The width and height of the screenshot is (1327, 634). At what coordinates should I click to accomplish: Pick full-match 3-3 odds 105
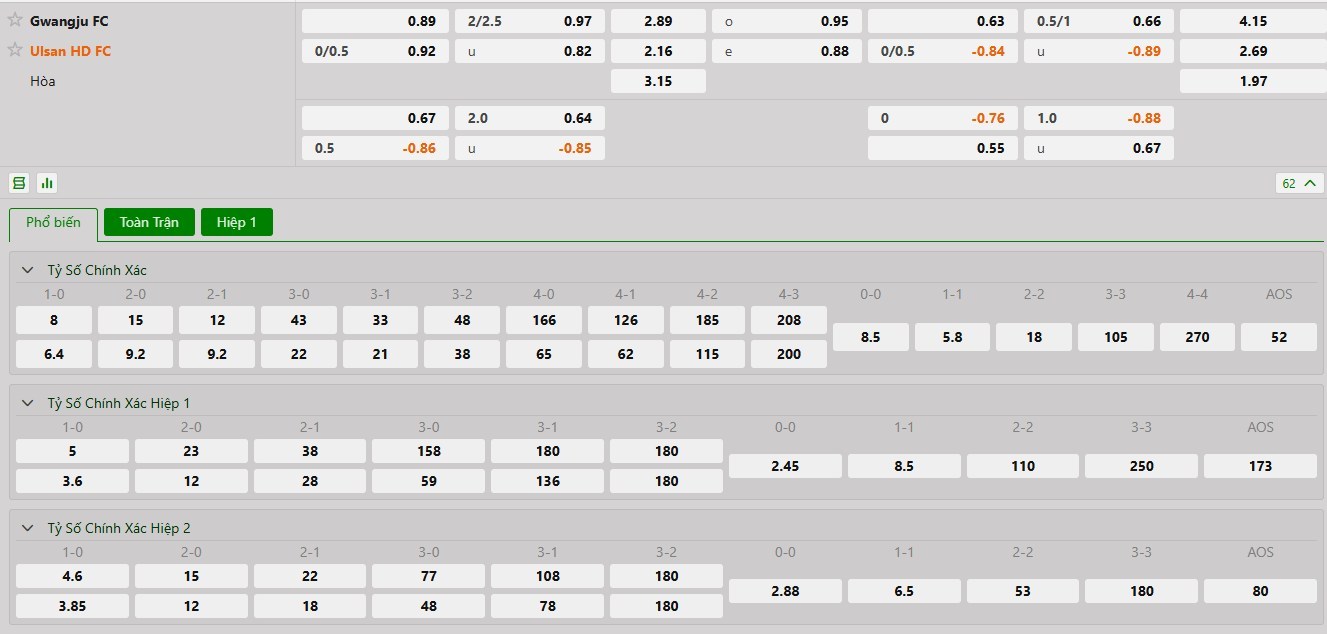click(1116, 337)
